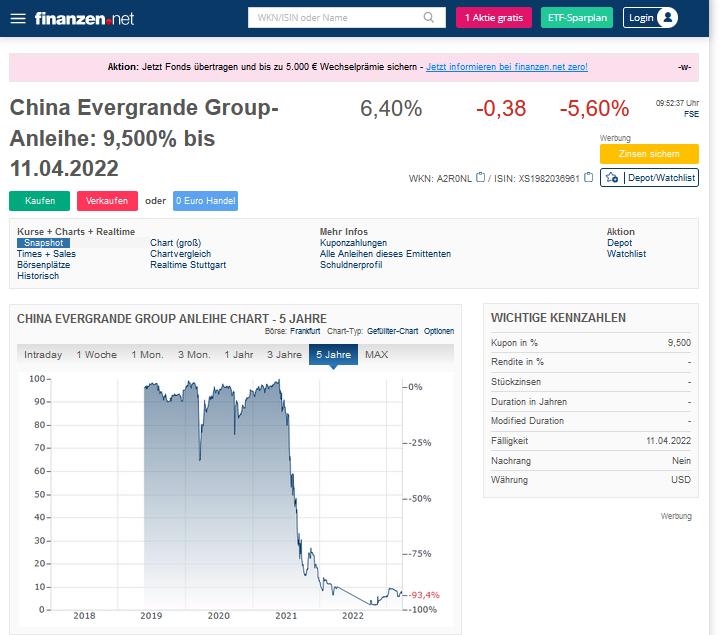Click the red Verkaufen button
This screenshot has height=635, width=721.
[x=107, y=201]
